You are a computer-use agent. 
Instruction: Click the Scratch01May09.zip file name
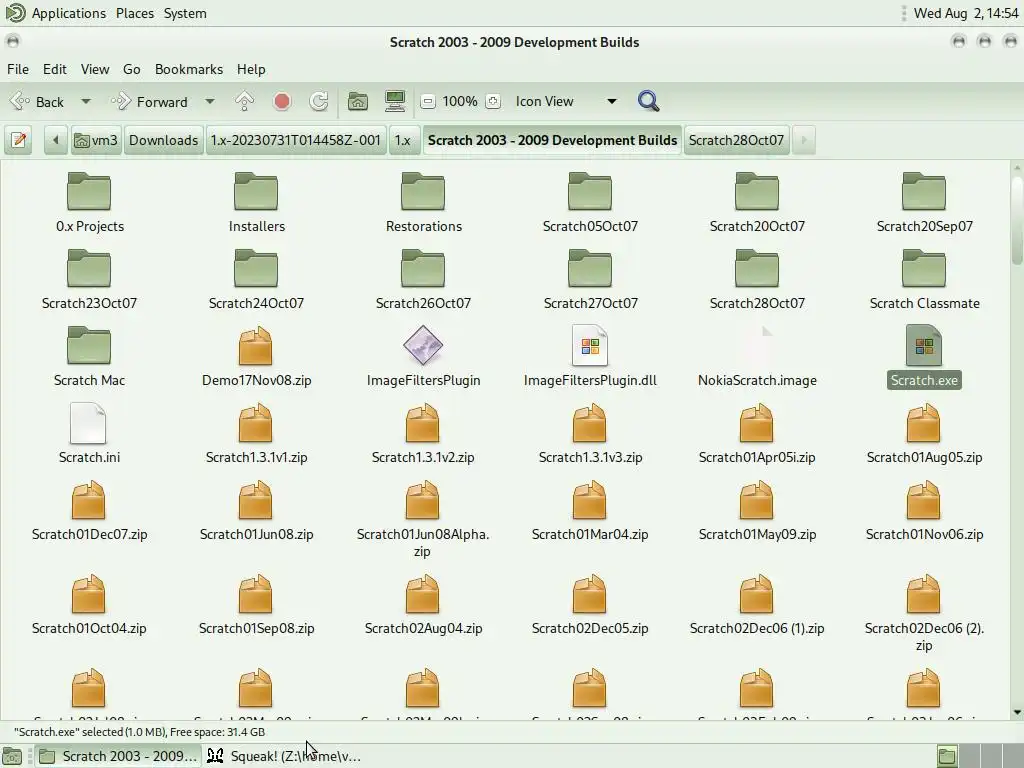pos(757,534)
